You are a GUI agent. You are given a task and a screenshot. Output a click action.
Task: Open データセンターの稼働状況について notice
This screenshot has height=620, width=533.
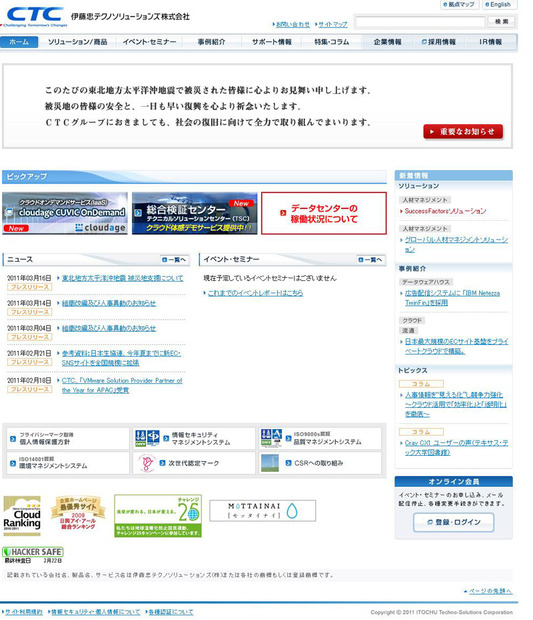point(324,213)
